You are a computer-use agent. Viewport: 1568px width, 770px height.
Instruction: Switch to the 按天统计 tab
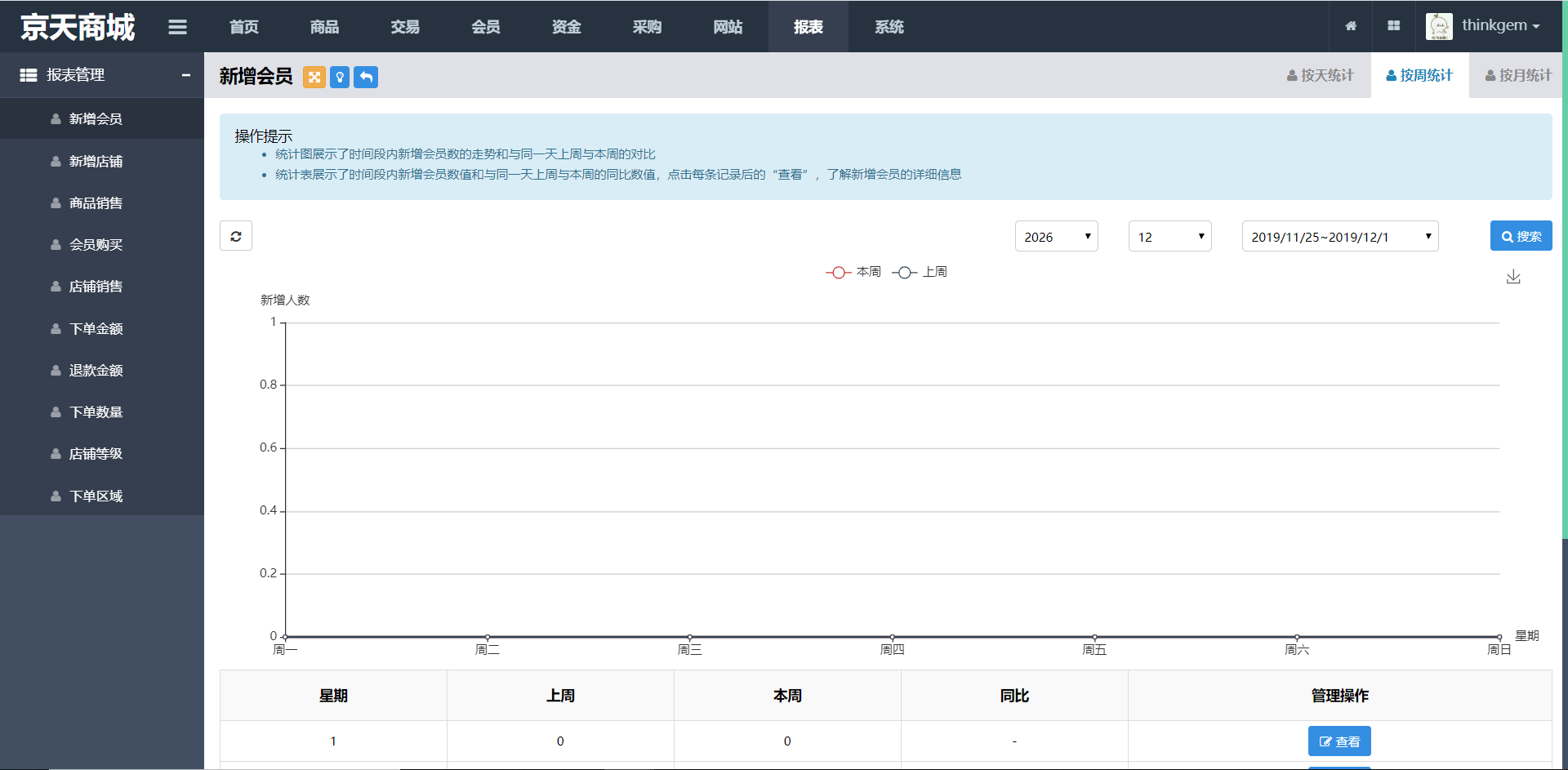point(1320,75)
